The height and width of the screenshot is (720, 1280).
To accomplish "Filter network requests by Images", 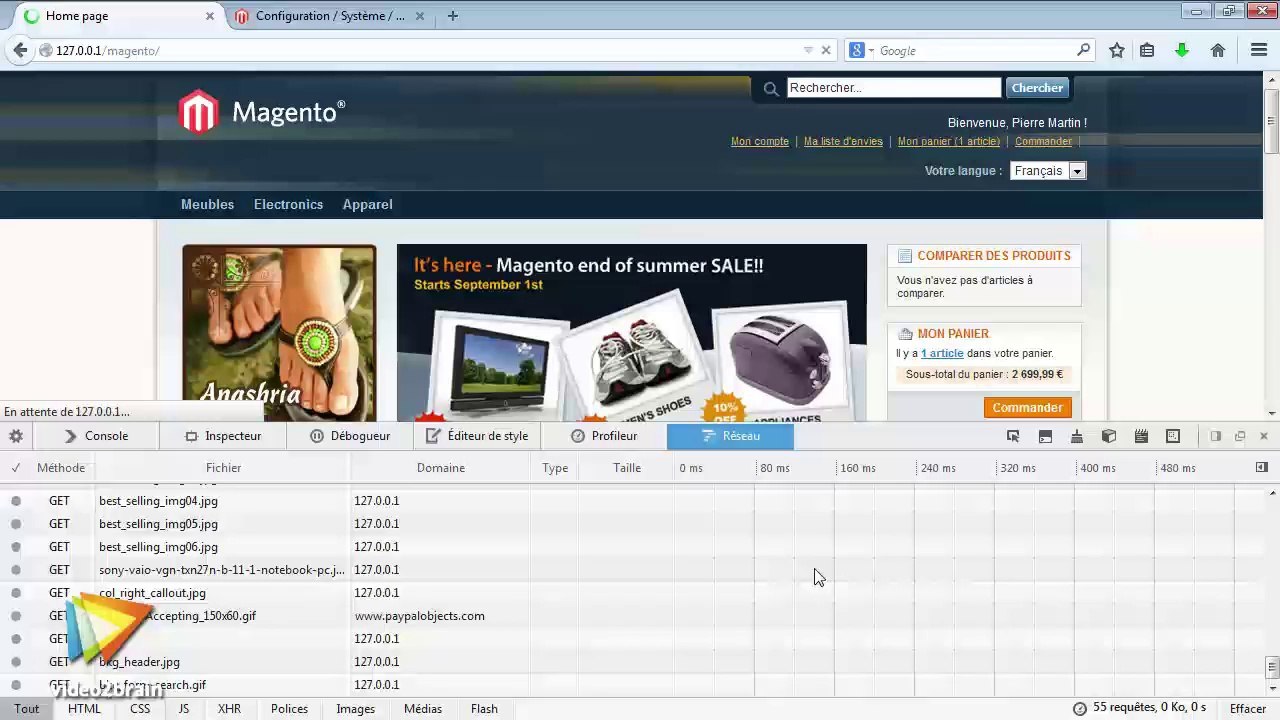I will click(x=355, y=708).
